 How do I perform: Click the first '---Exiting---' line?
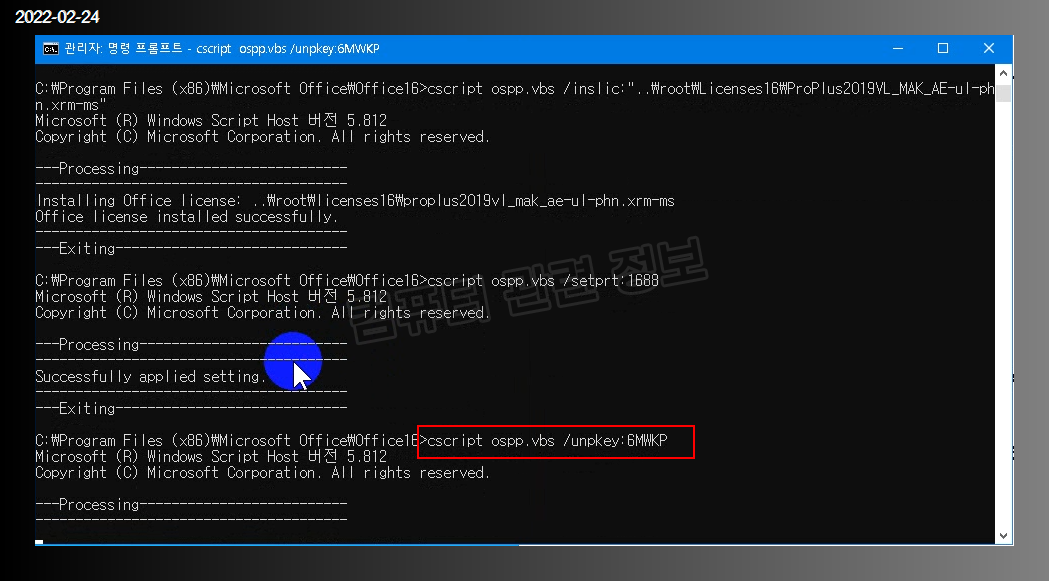tap(191, 248)
